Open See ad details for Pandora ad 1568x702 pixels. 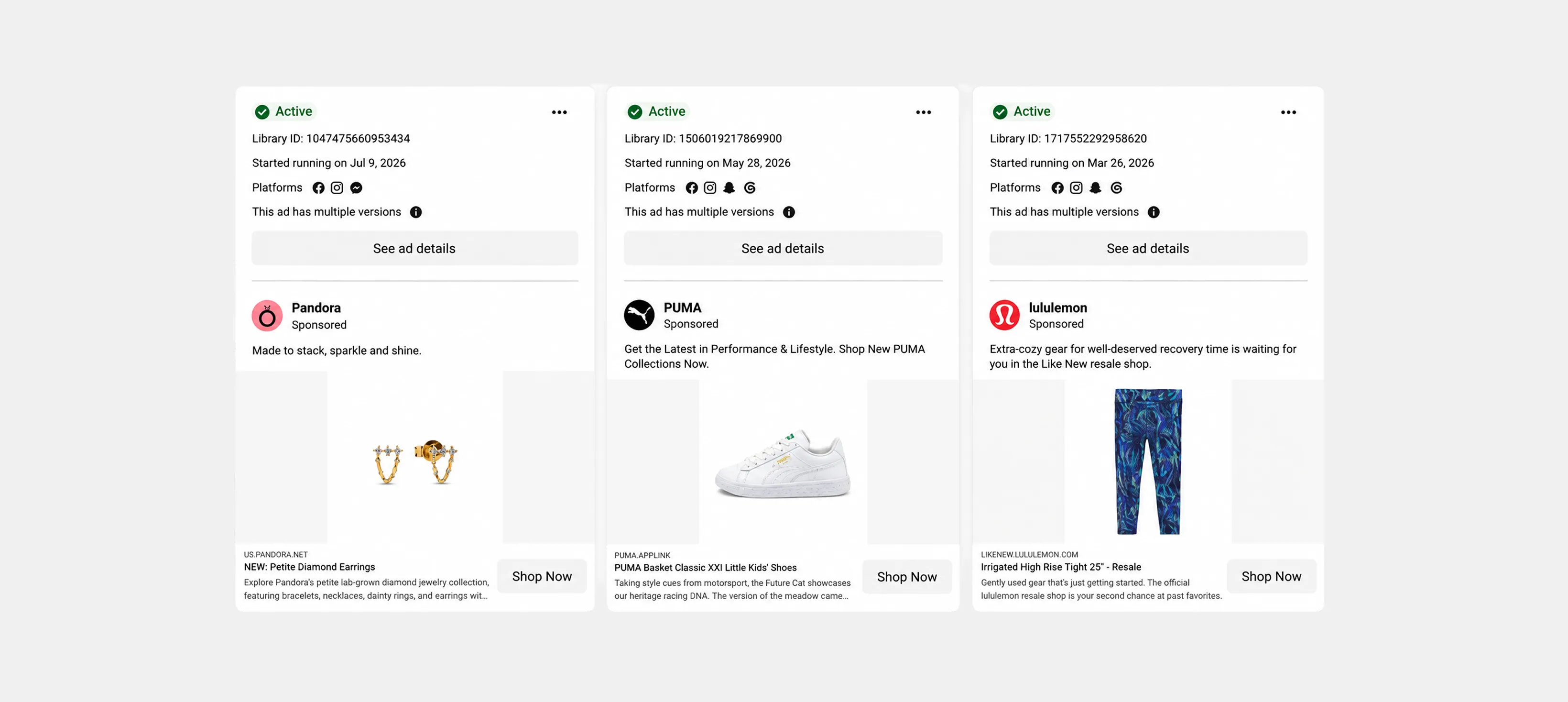[x=414, y=248]
